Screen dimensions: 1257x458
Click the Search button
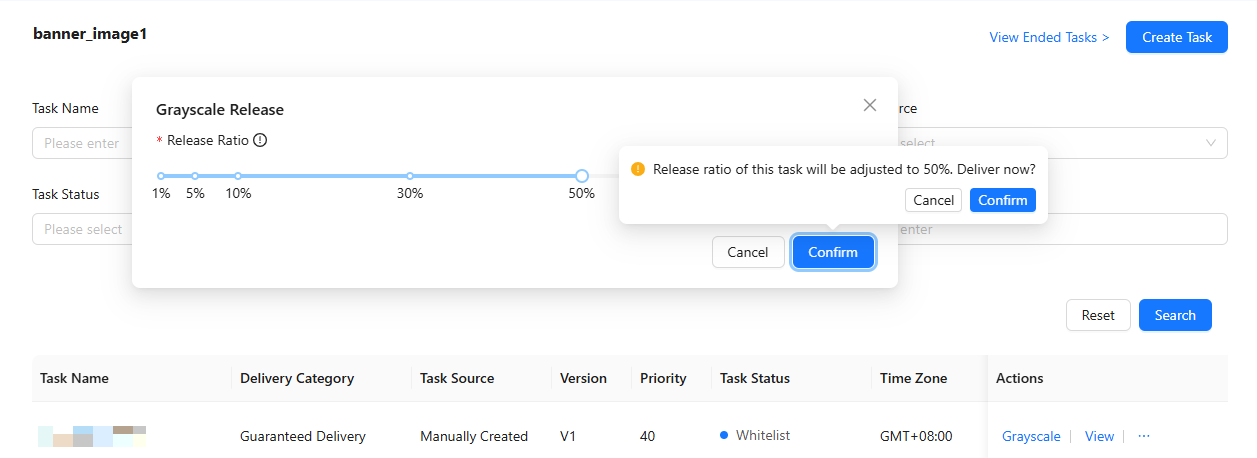(x=1175, y=315)
